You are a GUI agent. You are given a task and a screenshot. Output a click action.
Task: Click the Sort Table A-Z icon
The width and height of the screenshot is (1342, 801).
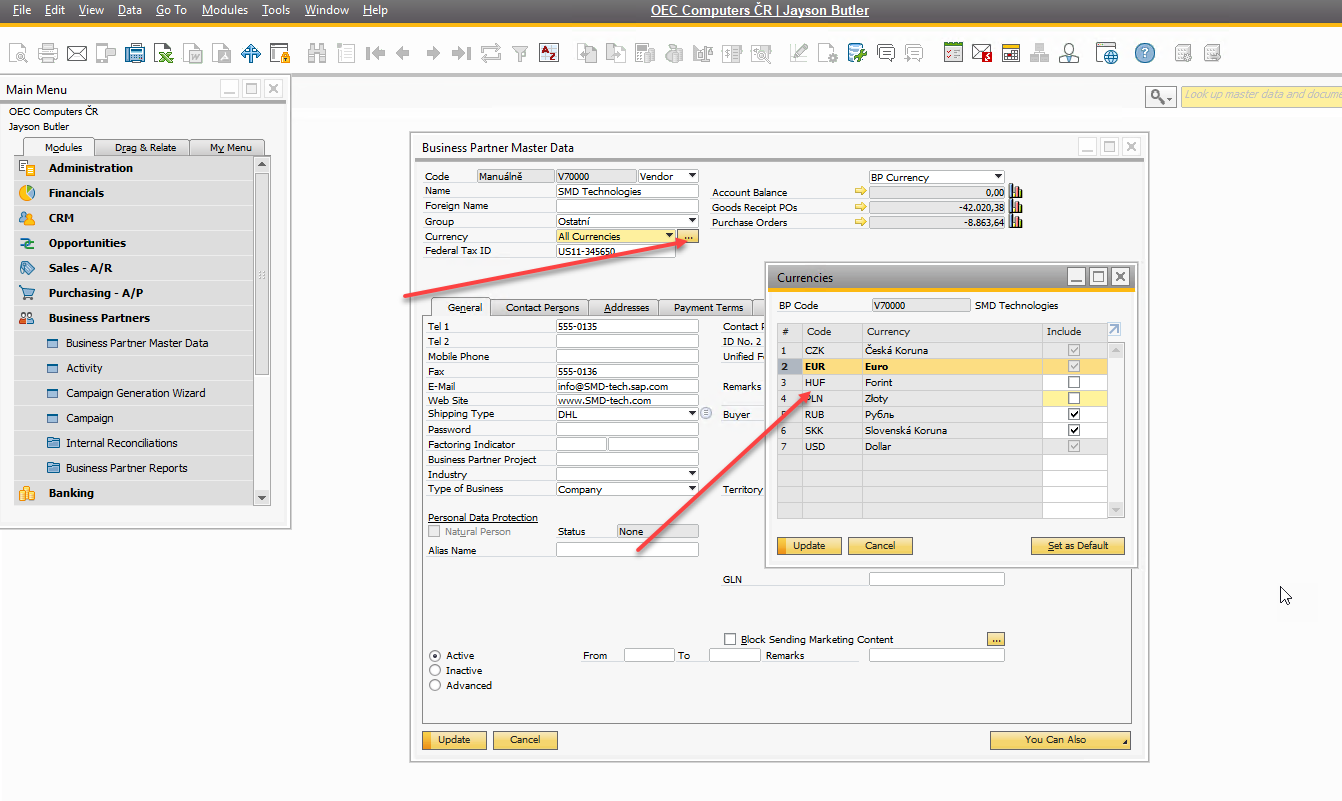549,53
